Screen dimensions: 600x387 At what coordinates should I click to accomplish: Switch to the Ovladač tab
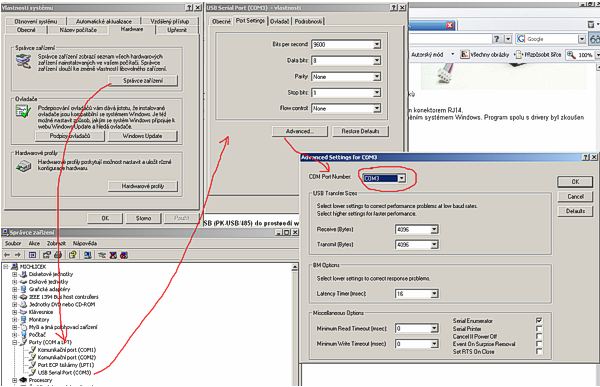(279, 21)
